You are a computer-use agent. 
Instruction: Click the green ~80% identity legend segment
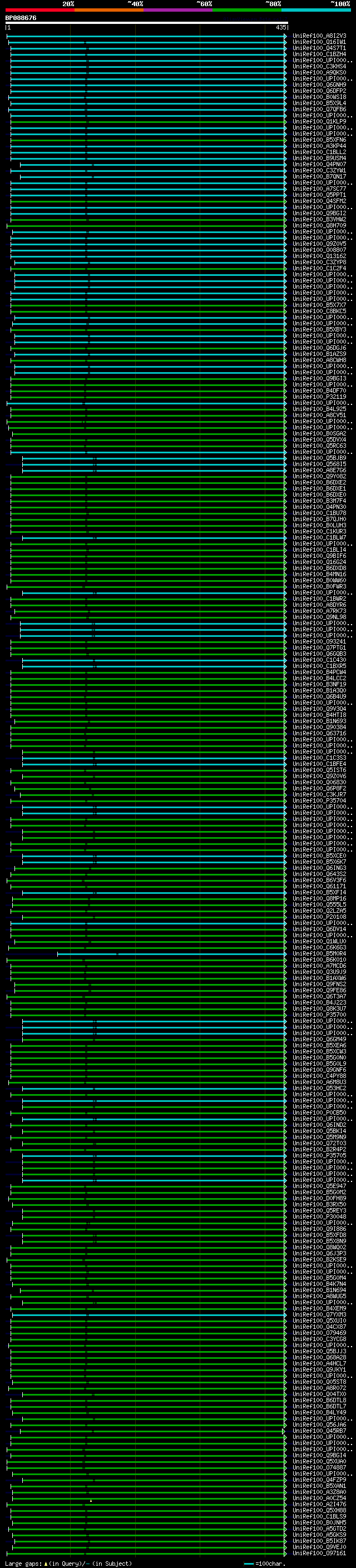[x=247, y=10]
